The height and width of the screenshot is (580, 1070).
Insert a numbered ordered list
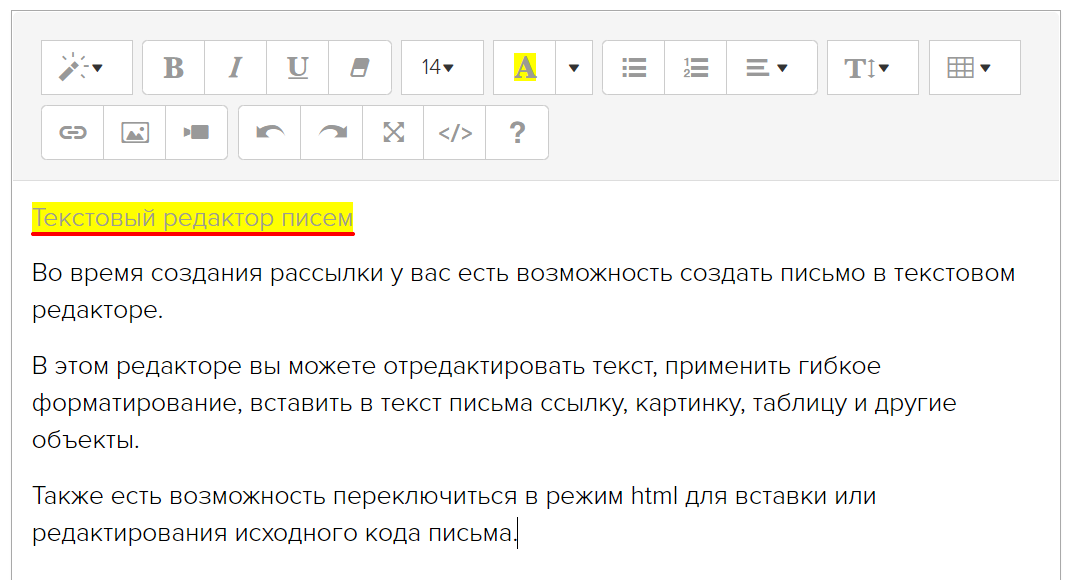click(696, 68)
